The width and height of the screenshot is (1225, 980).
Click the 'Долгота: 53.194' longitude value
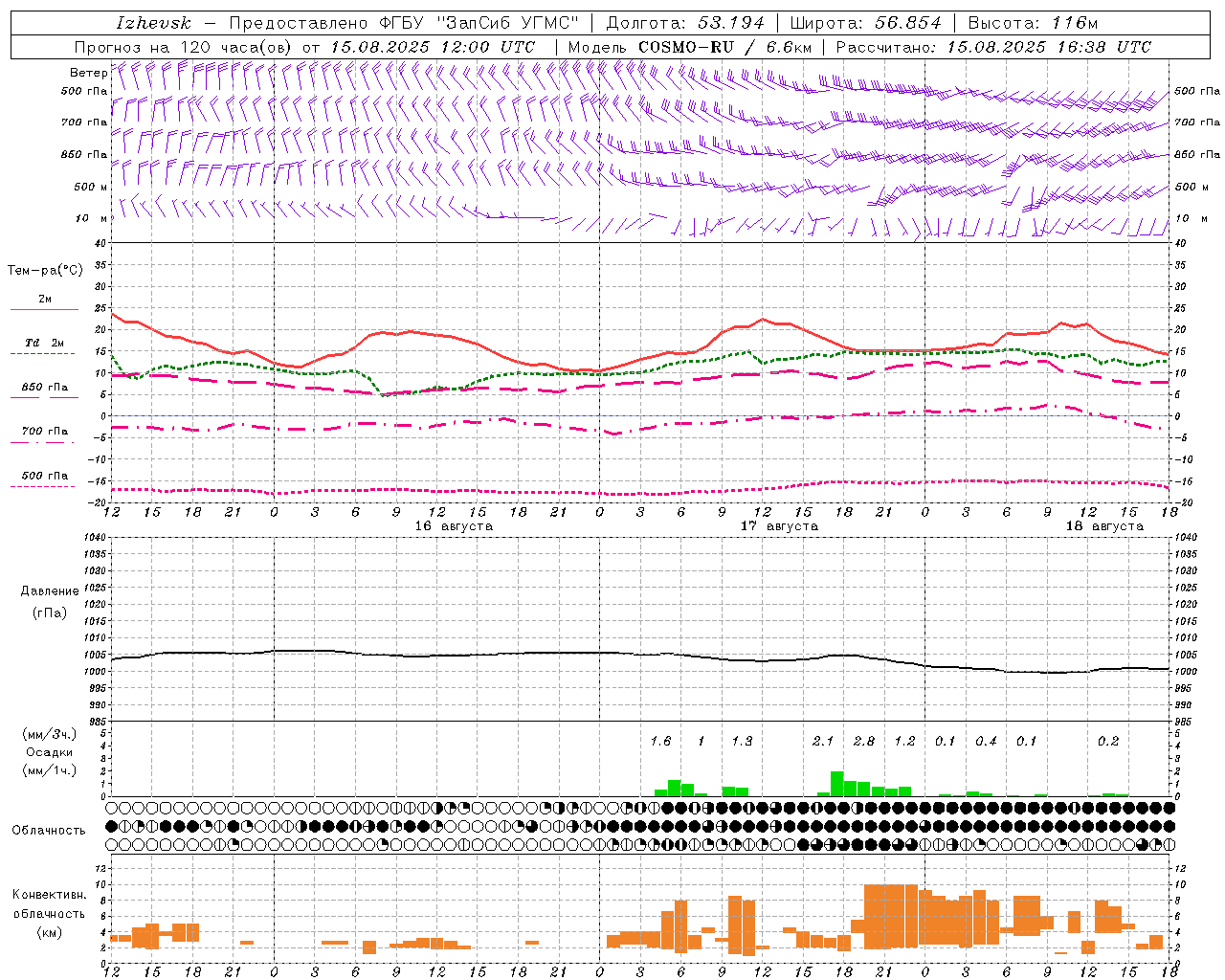pos(686,23)
